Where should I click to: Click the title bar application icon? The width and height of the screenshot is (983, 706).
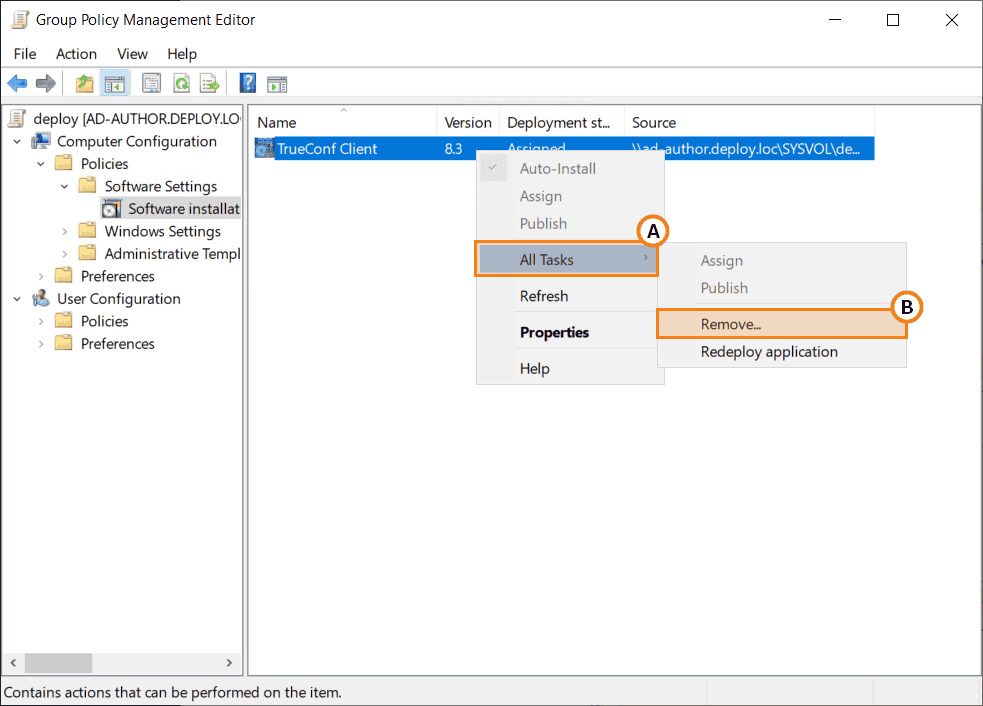20,19
